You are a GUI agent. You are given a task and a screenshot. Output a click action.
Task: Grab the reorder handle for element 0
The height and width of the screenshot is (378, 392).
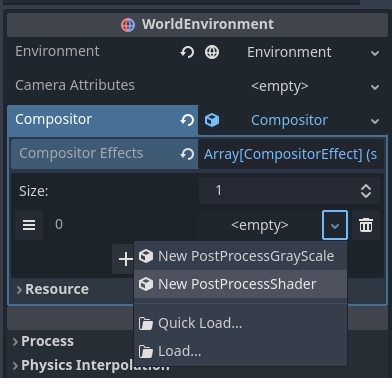[29, 225]
